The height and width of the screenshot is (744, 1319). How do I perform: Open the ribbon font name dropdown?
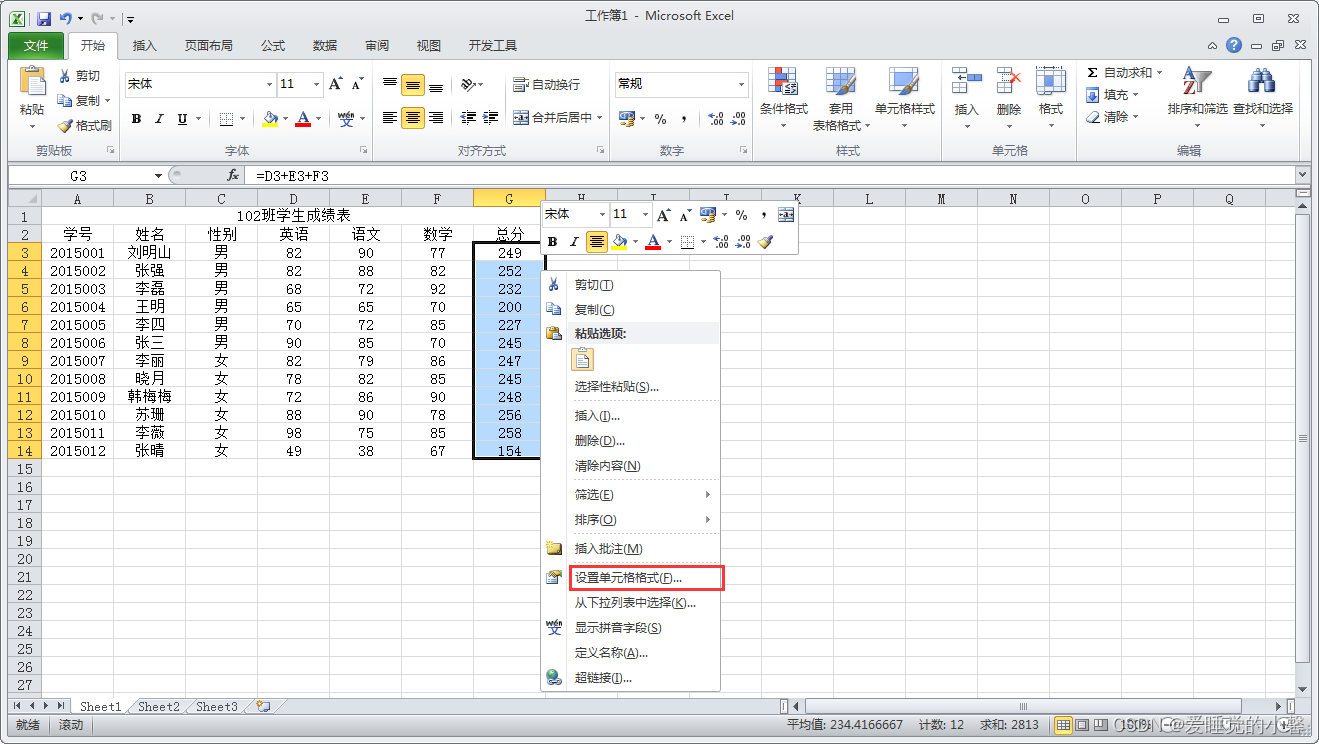click(268, 84)
